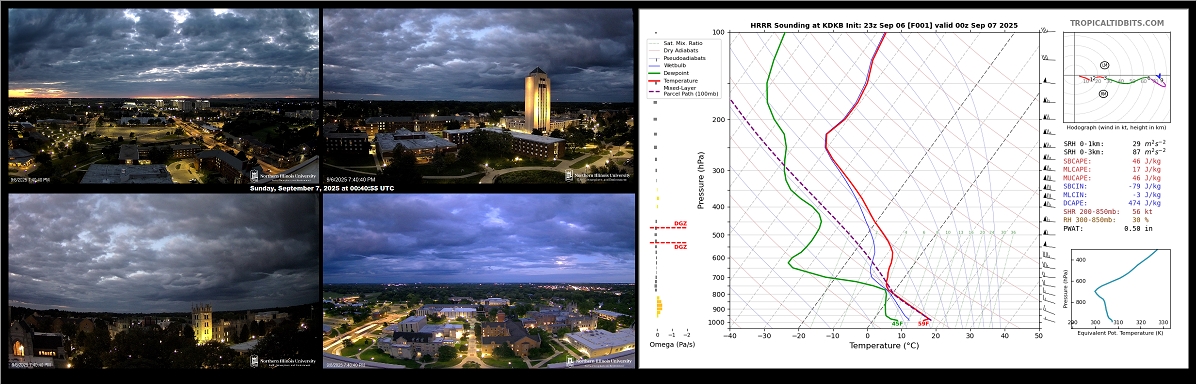Click the 'Hodograph (wind in kt, height in km)' caption
Image resolution: width=1197 pixels, height=385 pixels.
coord(1117,127)
